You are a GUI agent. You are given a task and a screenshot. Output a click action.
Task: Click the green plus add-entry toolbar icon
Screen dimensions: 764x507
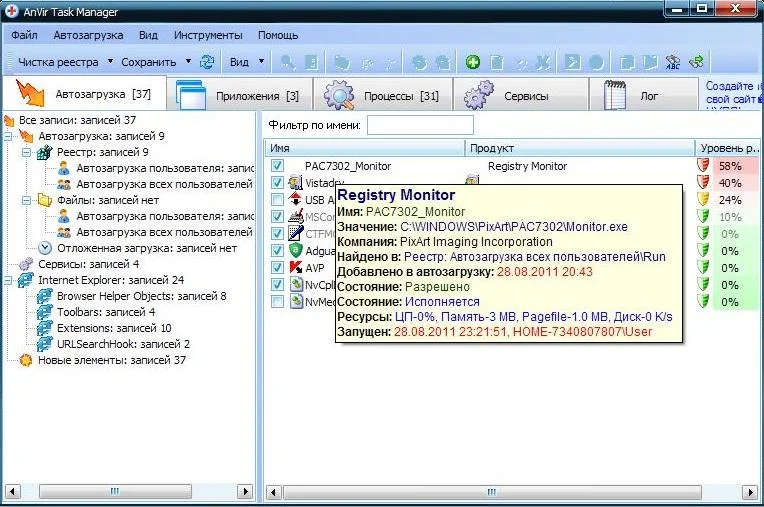(472, 62)
